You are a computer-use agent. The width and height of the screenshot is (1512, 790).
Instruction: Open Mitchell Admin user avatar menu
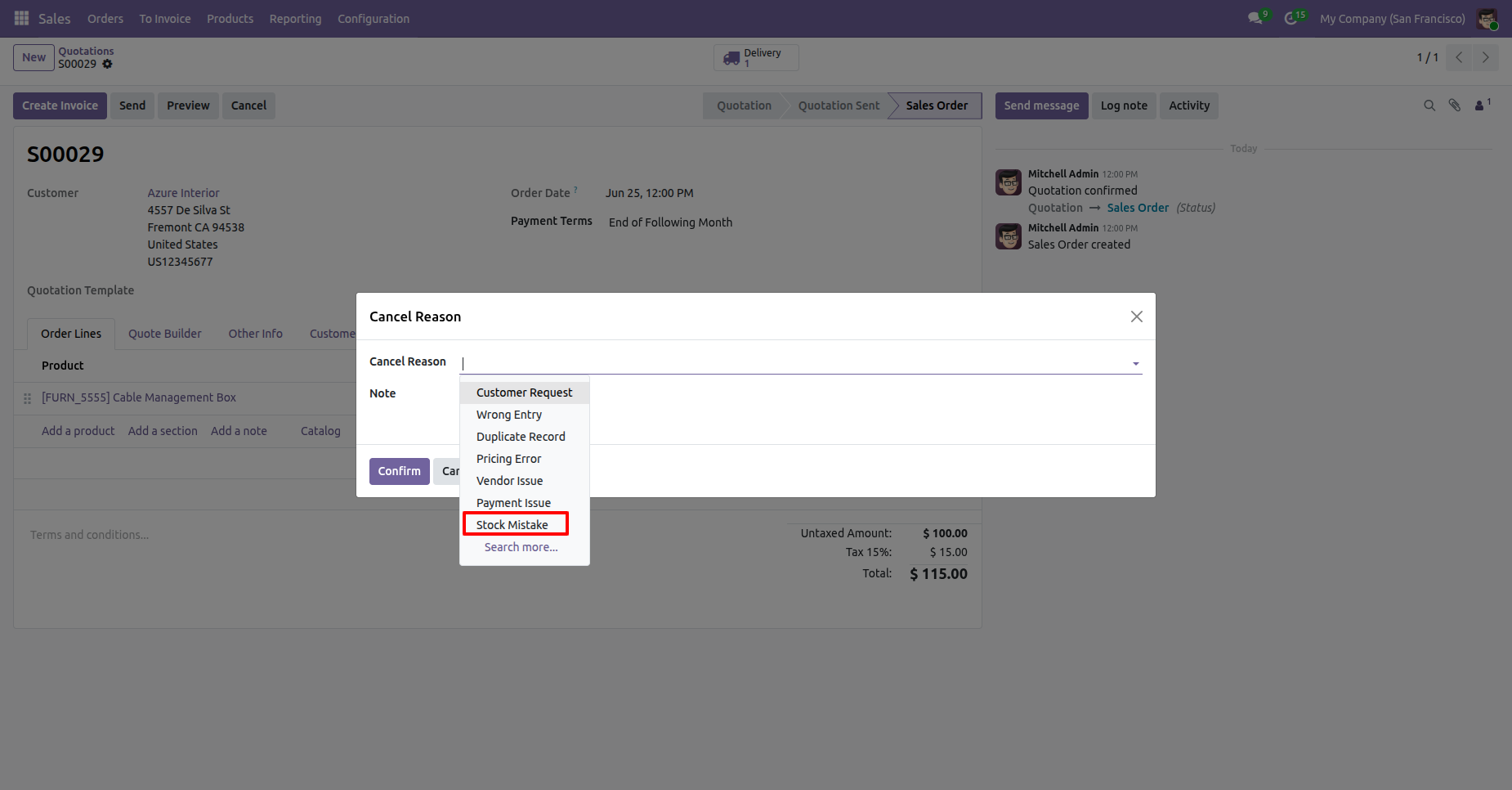pyautogui.click(x=1487, y=18)
